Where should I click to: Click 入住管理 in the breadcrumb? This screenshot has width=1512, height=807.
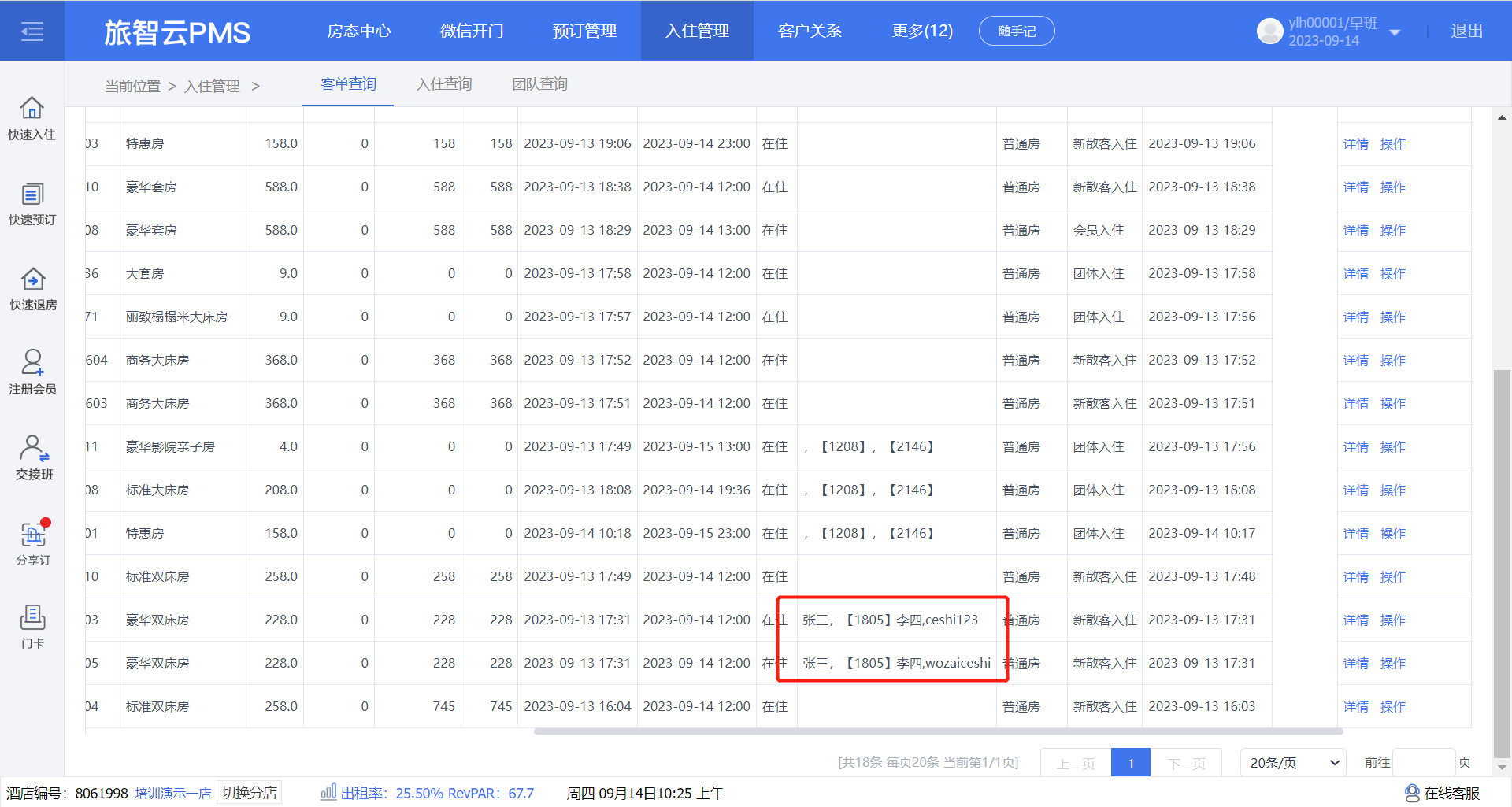click(x=212, y=86)
